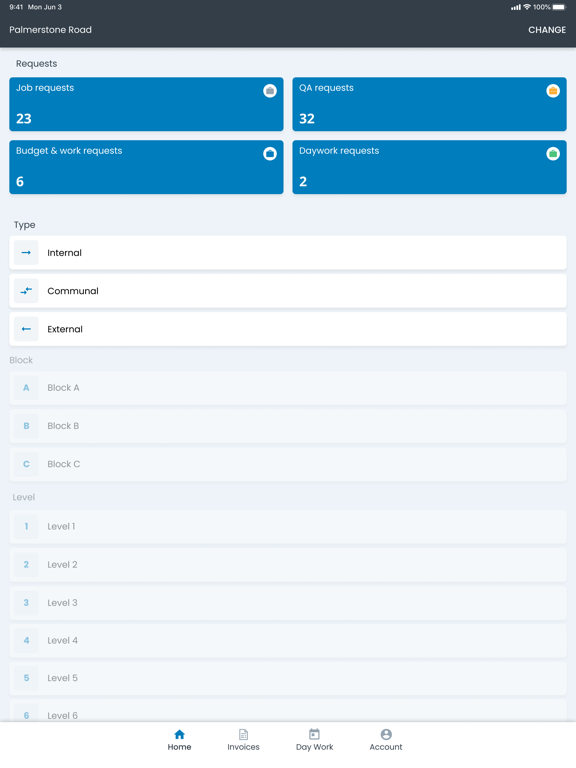Select the Block B row
Image resolution: width=576 pixels, height=768 pixels.
[x=288, y=426]
